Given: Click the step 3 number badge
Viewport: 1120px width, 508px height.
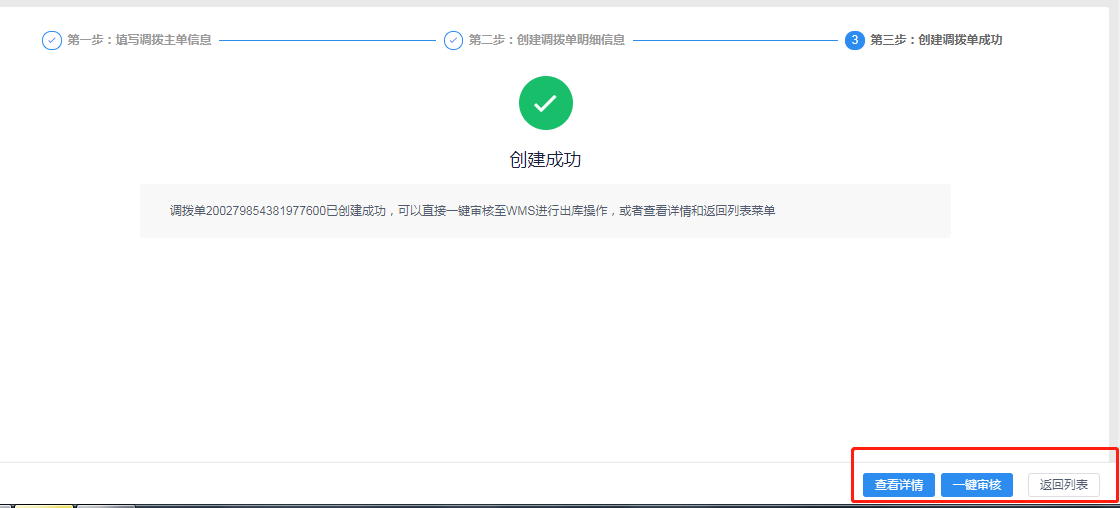Looking at the screenshot, I should pos(854,40).
